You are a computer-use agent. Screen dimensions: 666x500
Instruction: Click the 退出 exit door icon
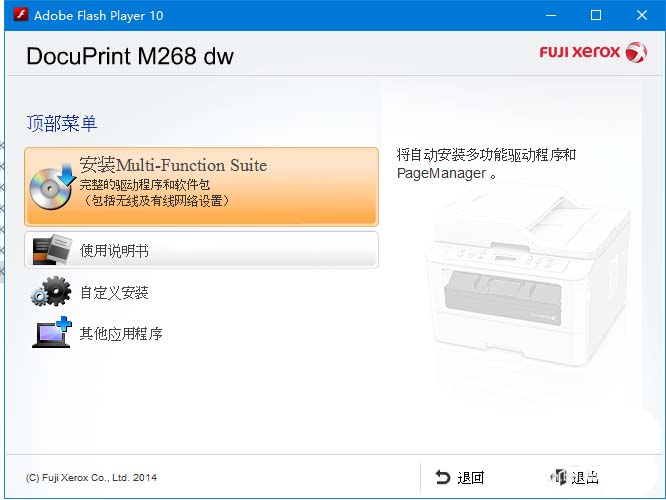(x=559, y=478)
